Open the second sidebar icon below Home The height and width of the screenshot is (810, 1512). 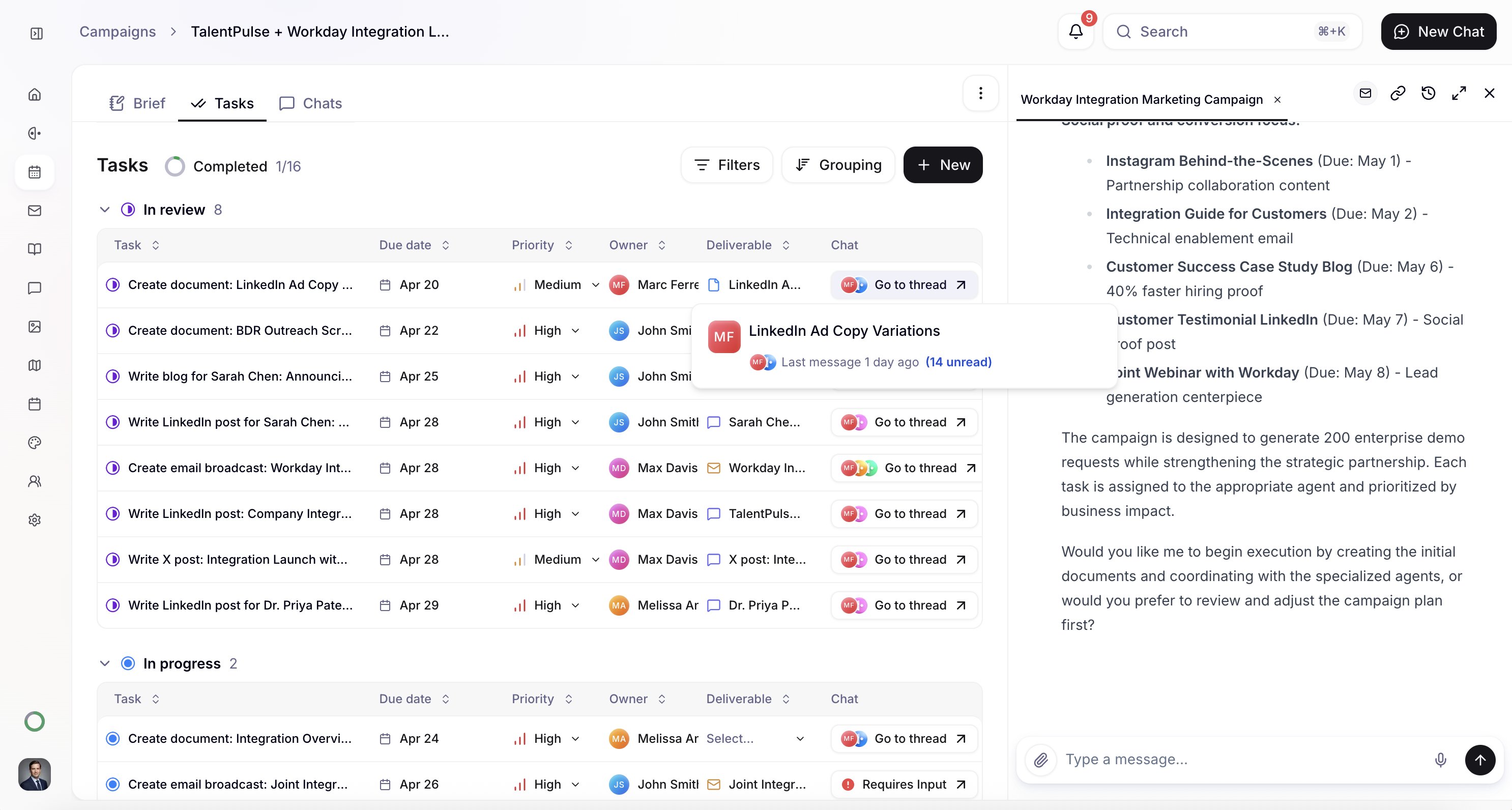point(35,133)
